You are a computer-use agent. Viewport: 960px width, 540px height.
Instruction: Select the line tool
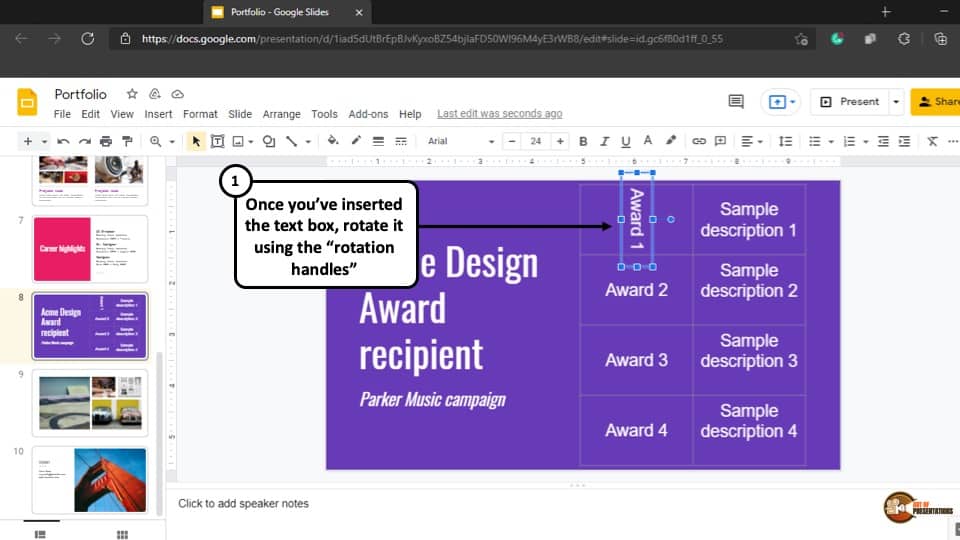291,141
